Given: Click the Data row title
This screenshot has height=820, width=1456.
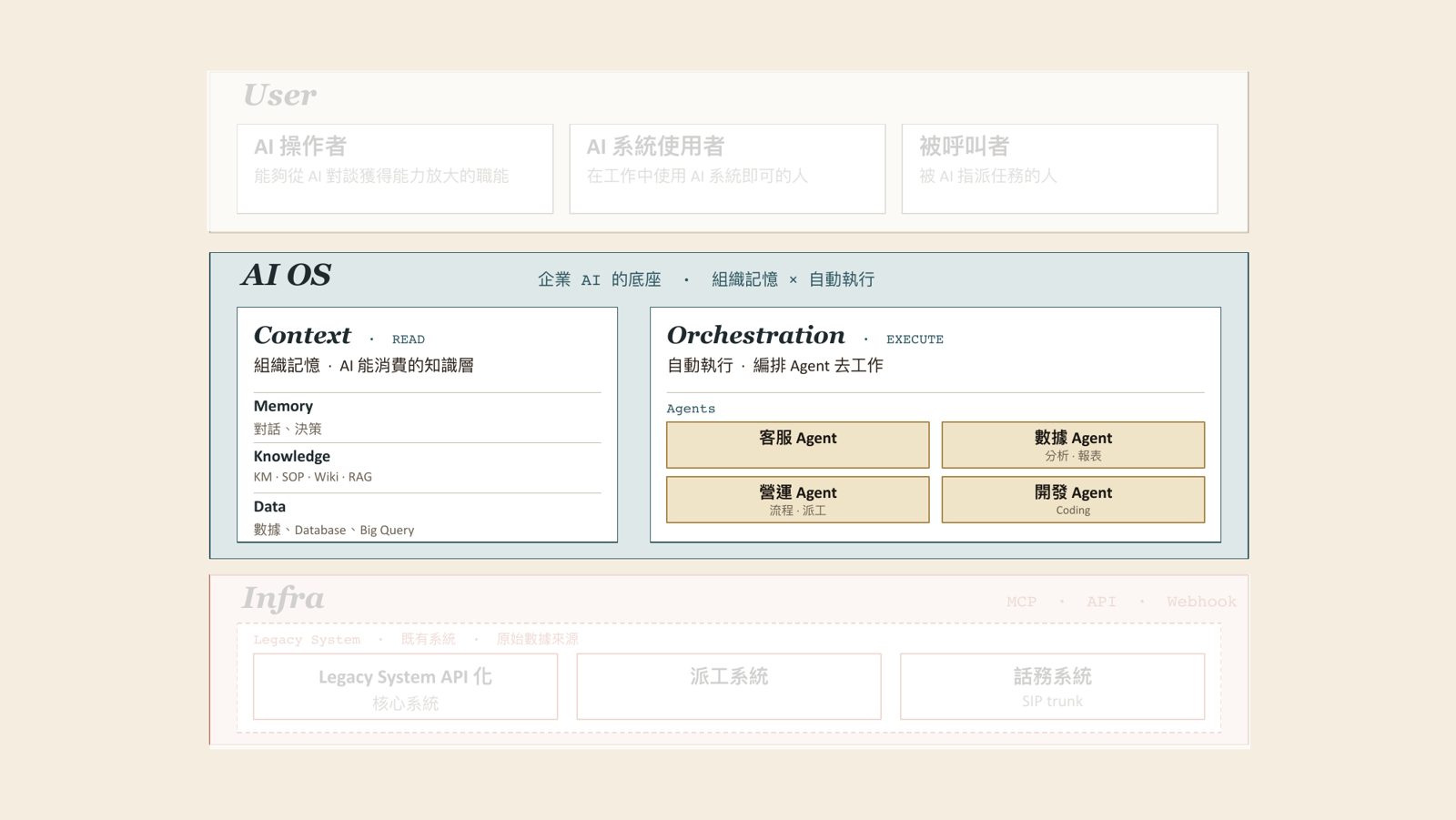Looking at the screenshot, I should pos(269,506).
